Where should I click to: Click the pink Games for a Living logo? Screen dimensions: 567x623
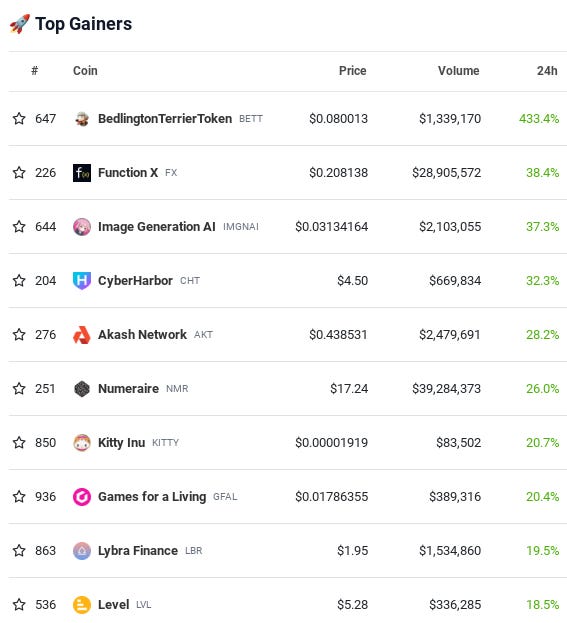pos(82,497)
